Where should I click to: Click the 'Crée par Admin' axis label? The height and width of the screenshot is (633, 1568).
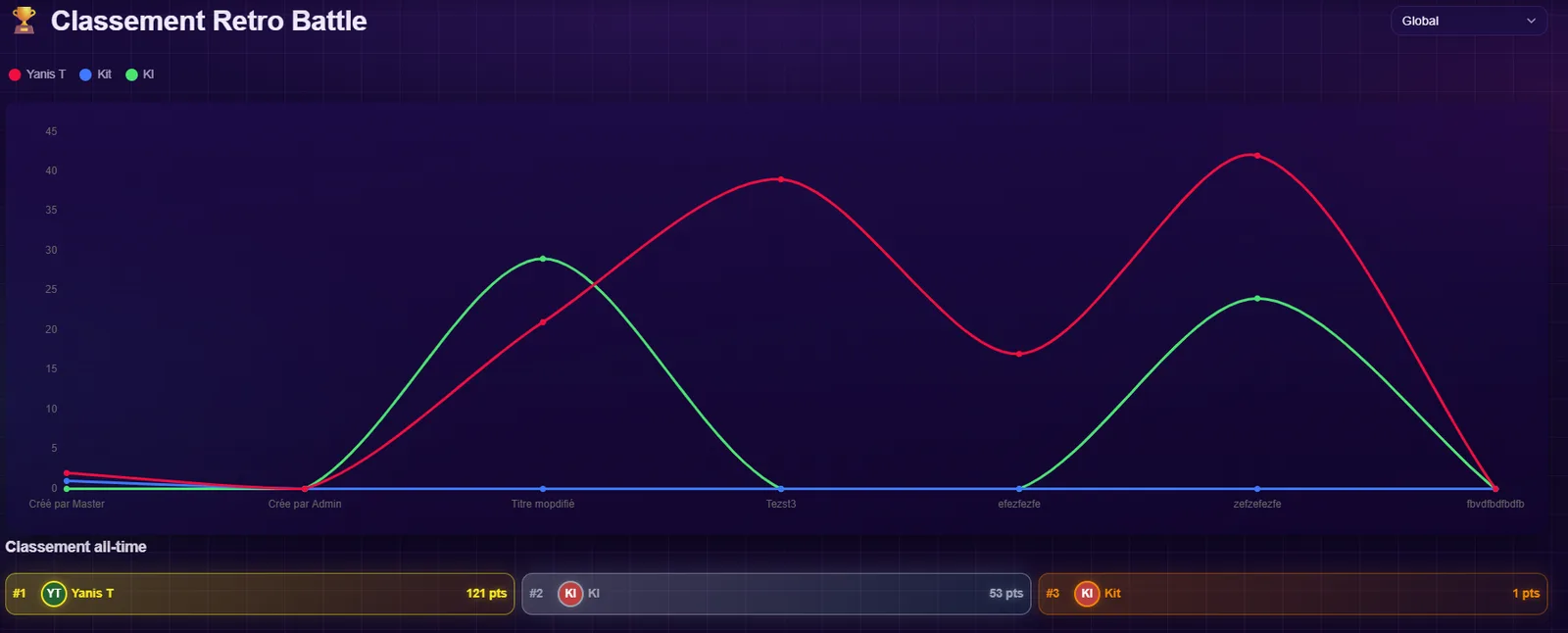(305, 504)
